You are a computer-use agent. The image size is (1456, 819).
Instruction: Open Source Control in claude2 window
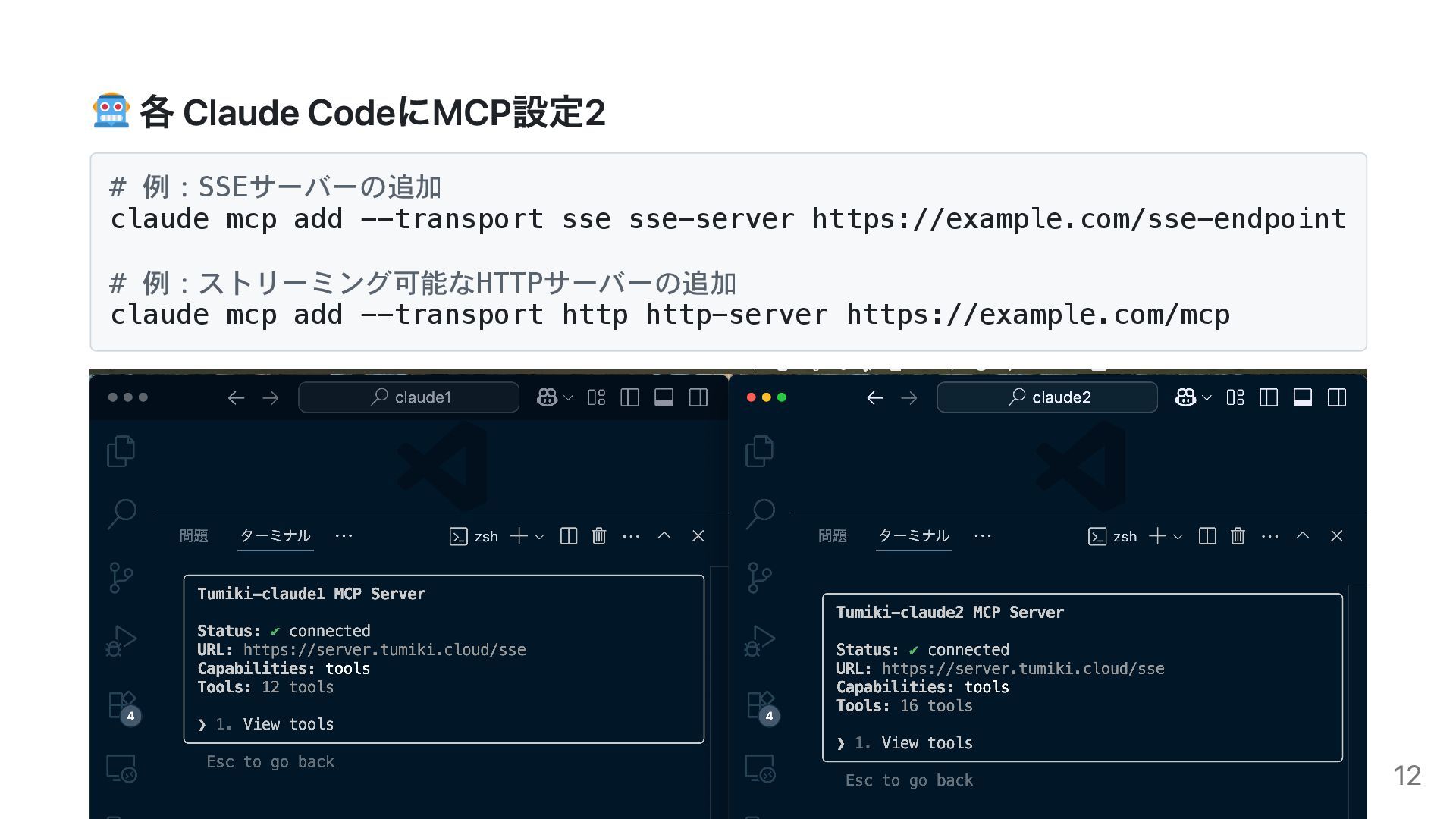(x=759, y=578)
